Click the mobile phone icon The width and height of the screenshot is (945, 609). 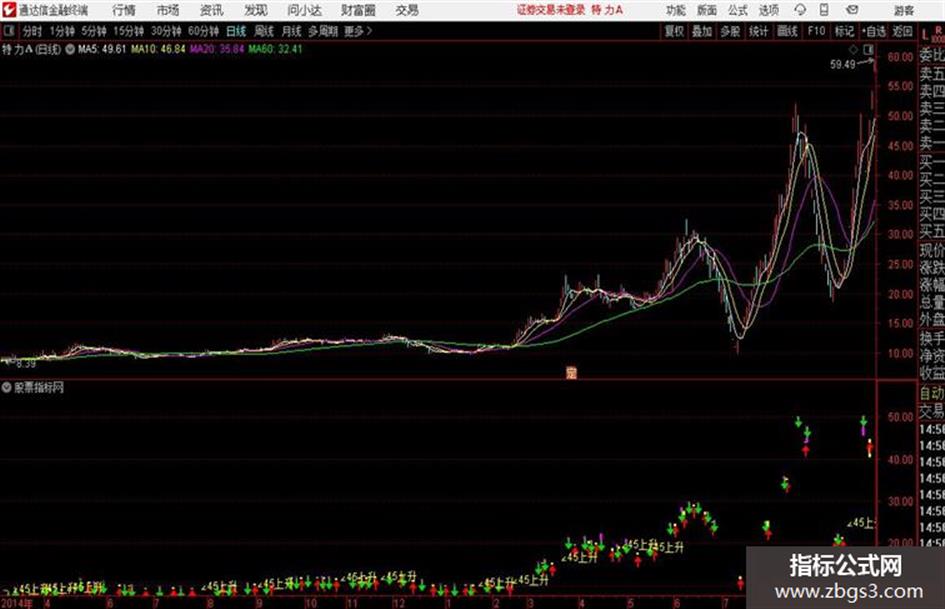[x=824, y=10]
